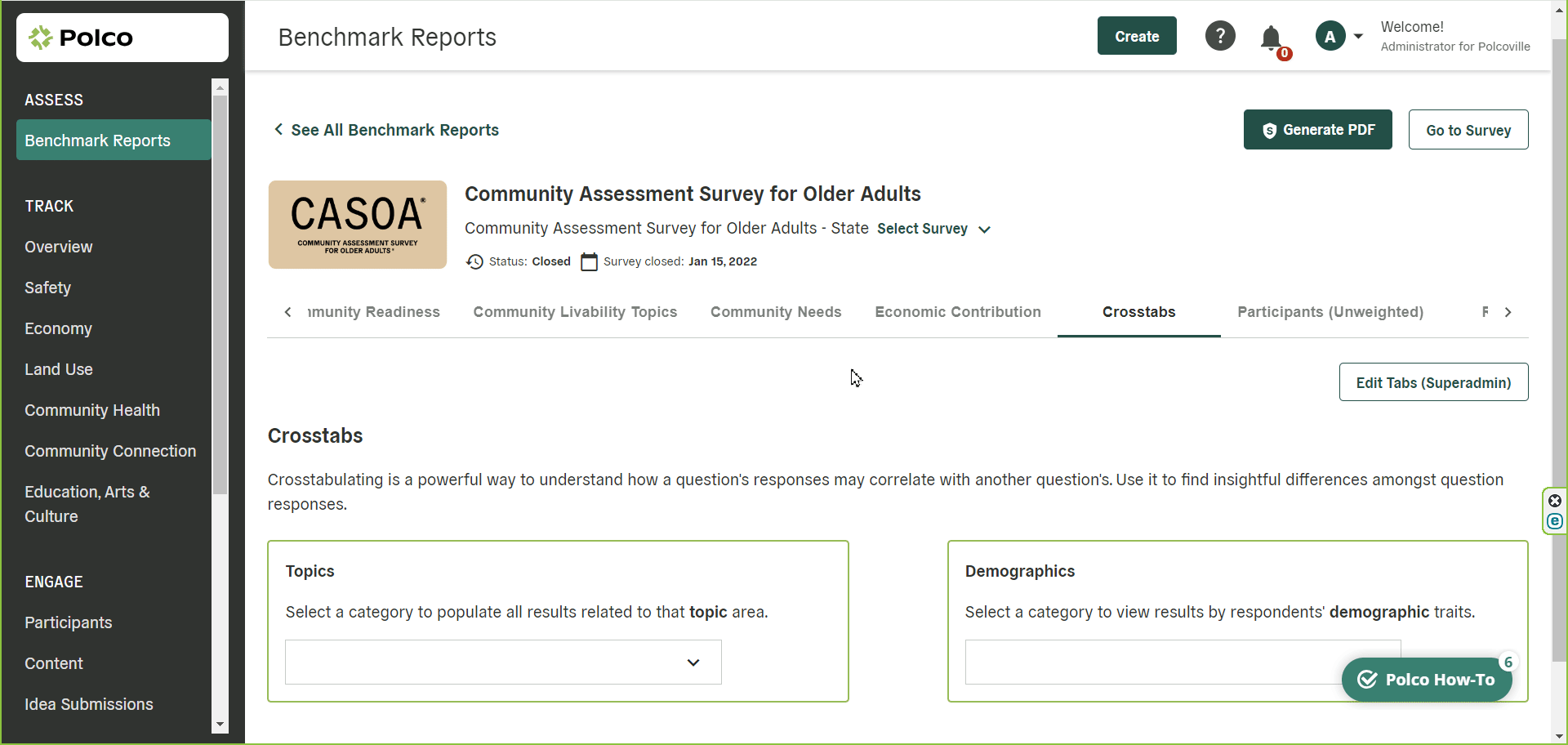This screenshot has width=1568, height=745.
Task: Open the notifications bell
Action: 1271,38
